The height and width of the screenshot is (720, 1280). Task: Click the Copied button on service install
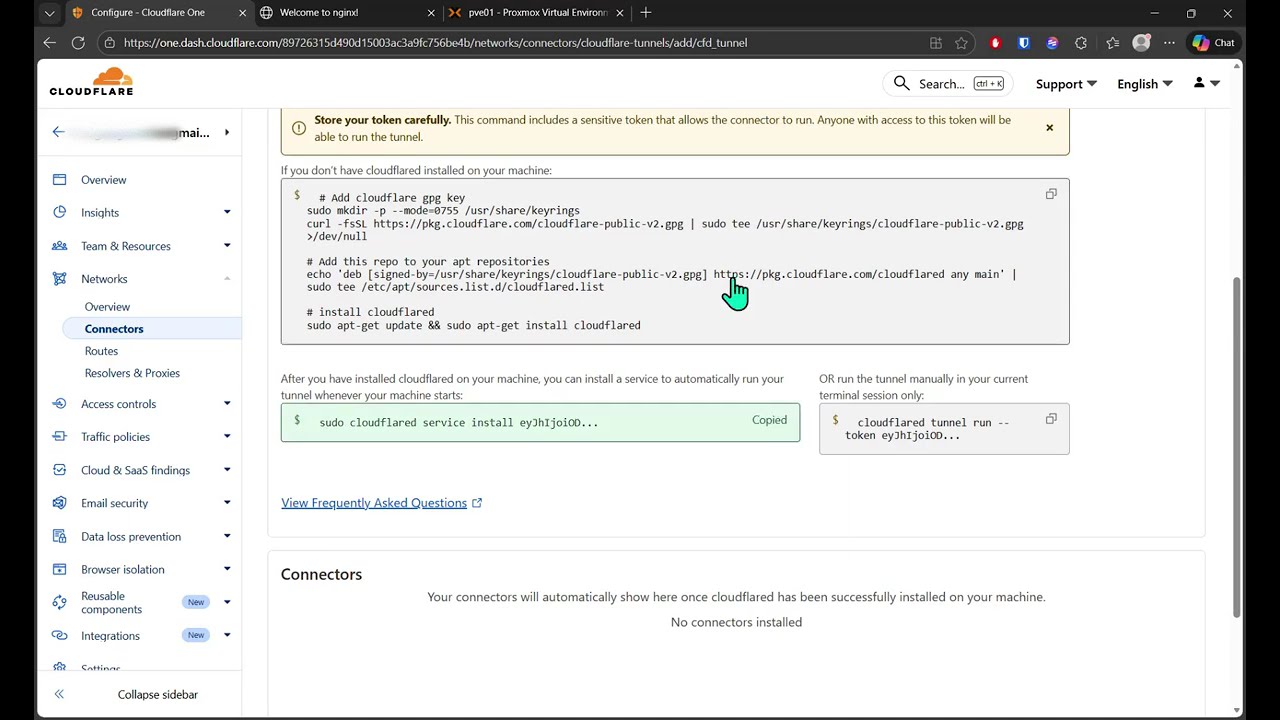pos(769,420)
